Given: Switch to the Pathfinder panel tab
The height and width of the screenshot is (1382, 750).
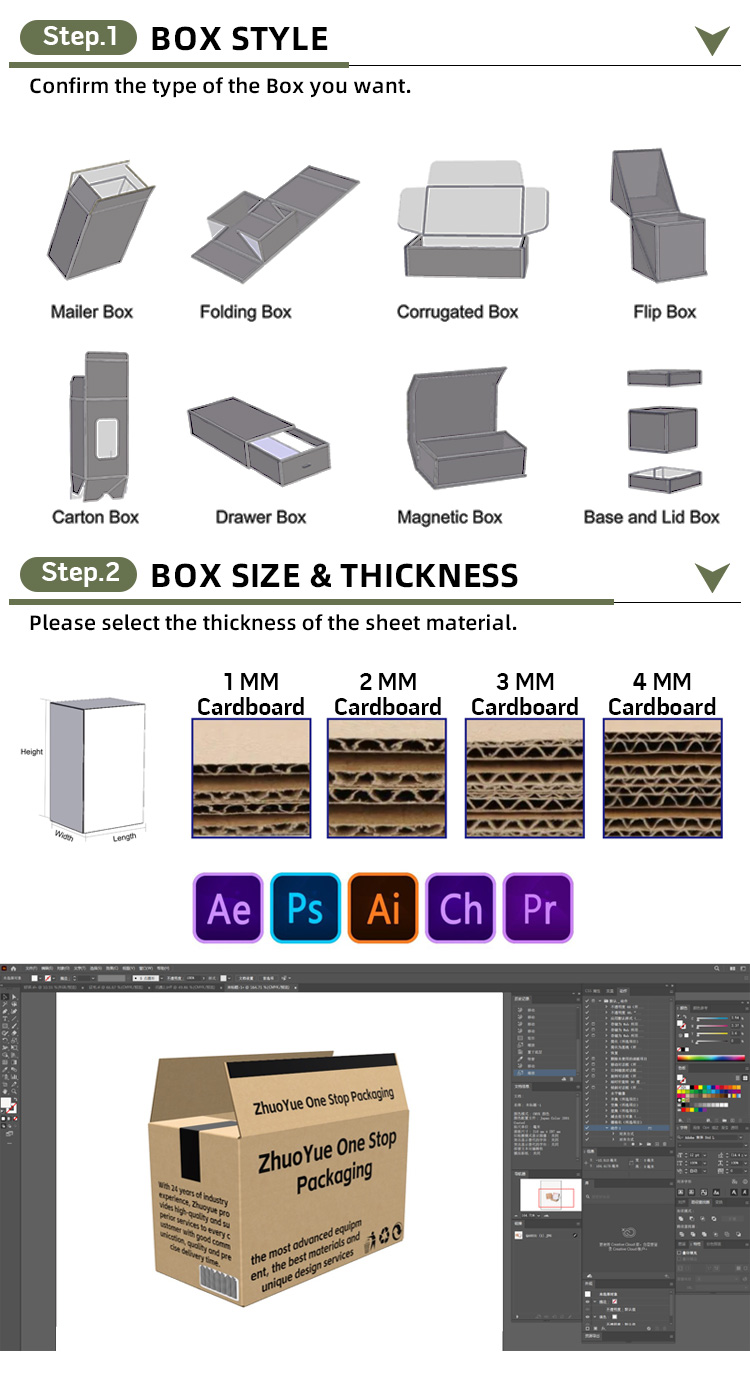Looking at the screenshot, I should (x=700, y=1202).
